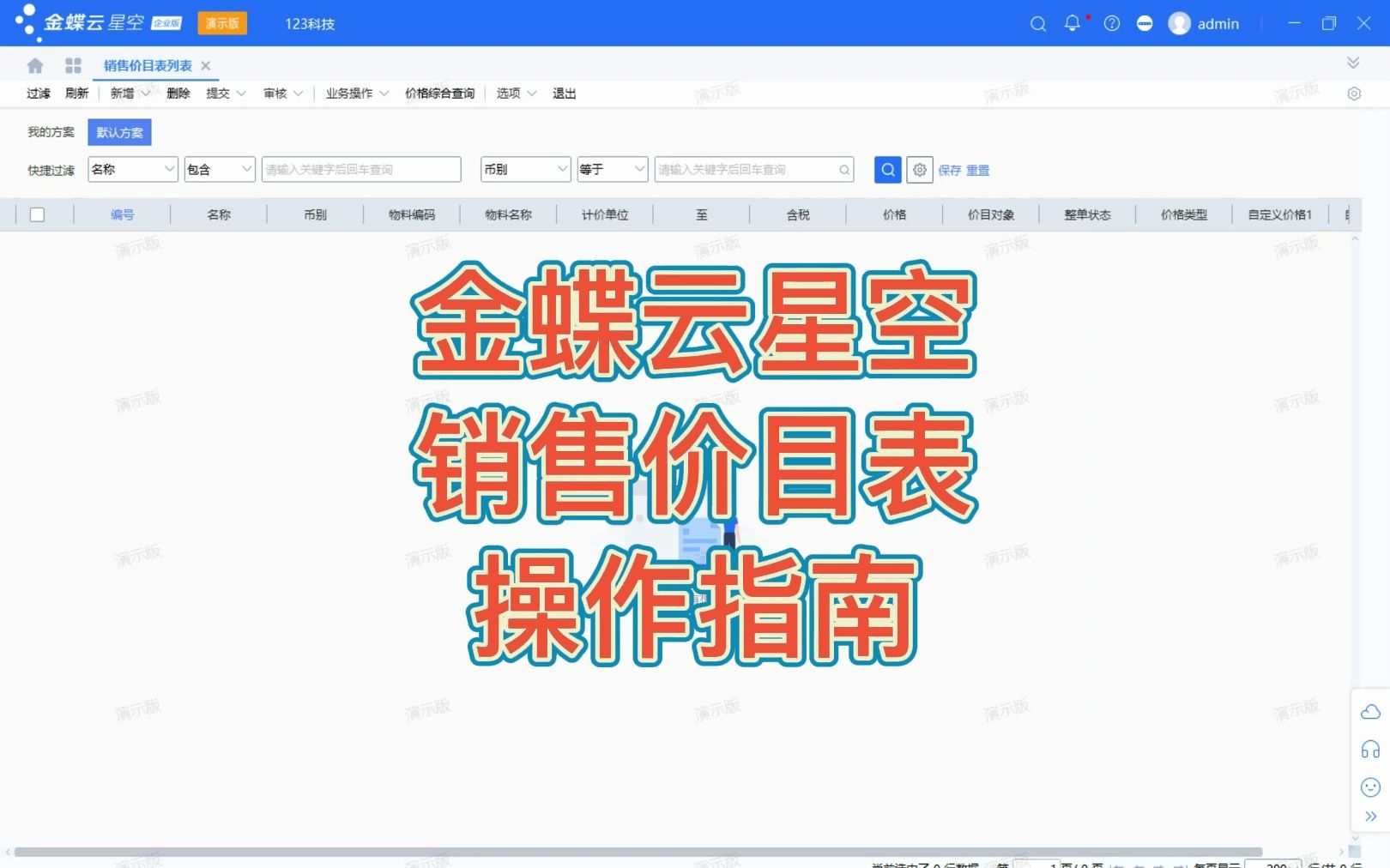Image resolution: width=1390 pixels, height=868 pixels.
Task: Toggle the select-all checkbox in table header
Action: (x=37, y=214)
